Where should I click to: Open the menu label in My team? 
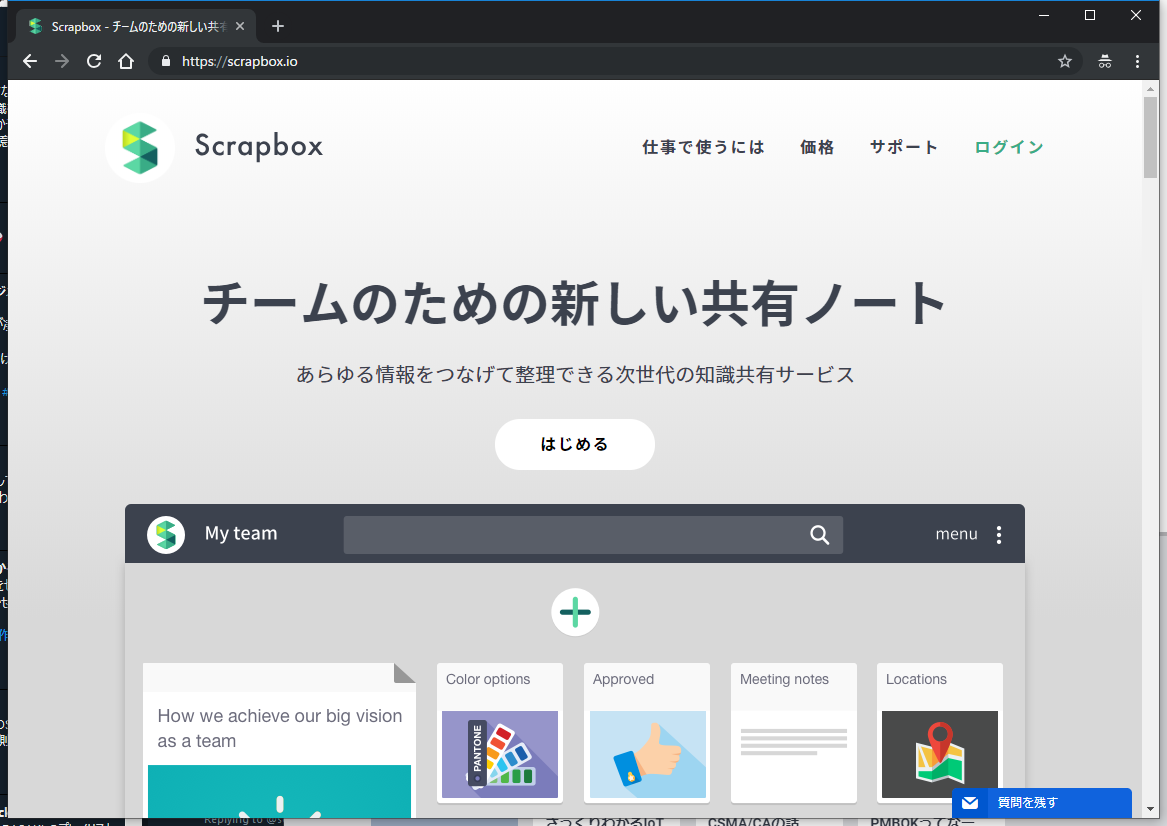coord(956,534)
